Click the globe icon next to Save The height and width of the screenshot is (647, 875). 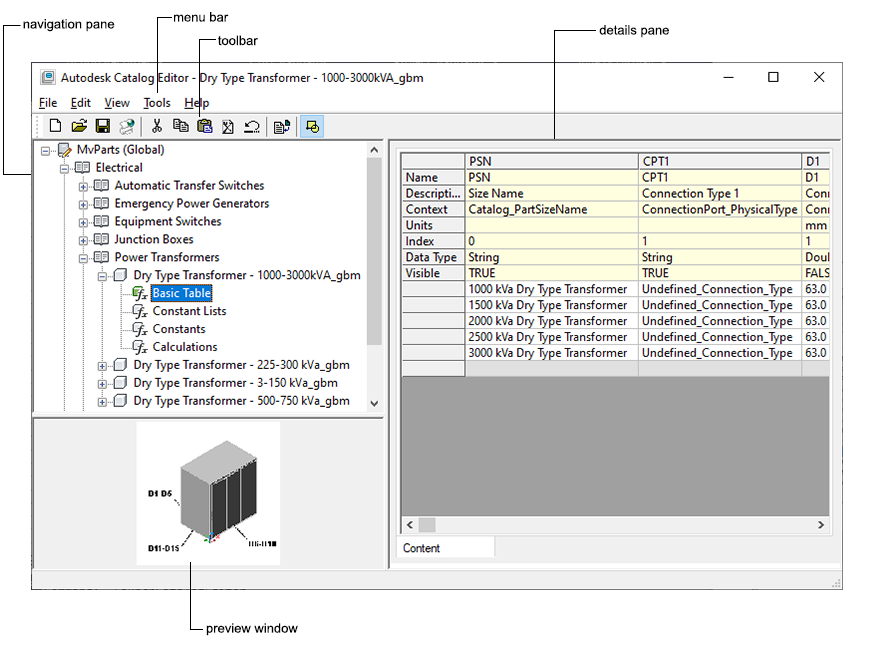click(127, 126)
